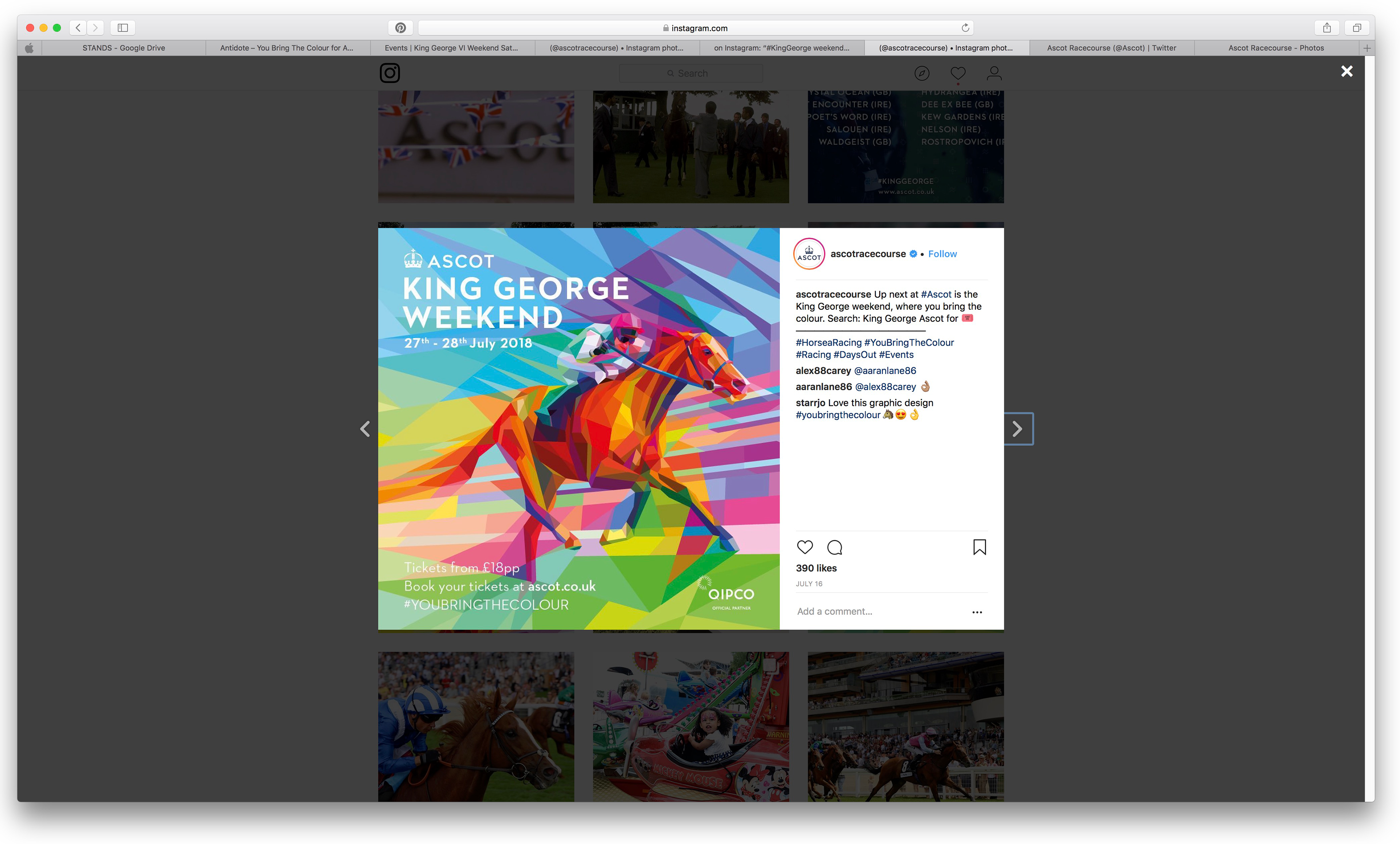Open the Explore compass icon
Image resolution: width=1400 pixels, height=844 pixels.
922,73
